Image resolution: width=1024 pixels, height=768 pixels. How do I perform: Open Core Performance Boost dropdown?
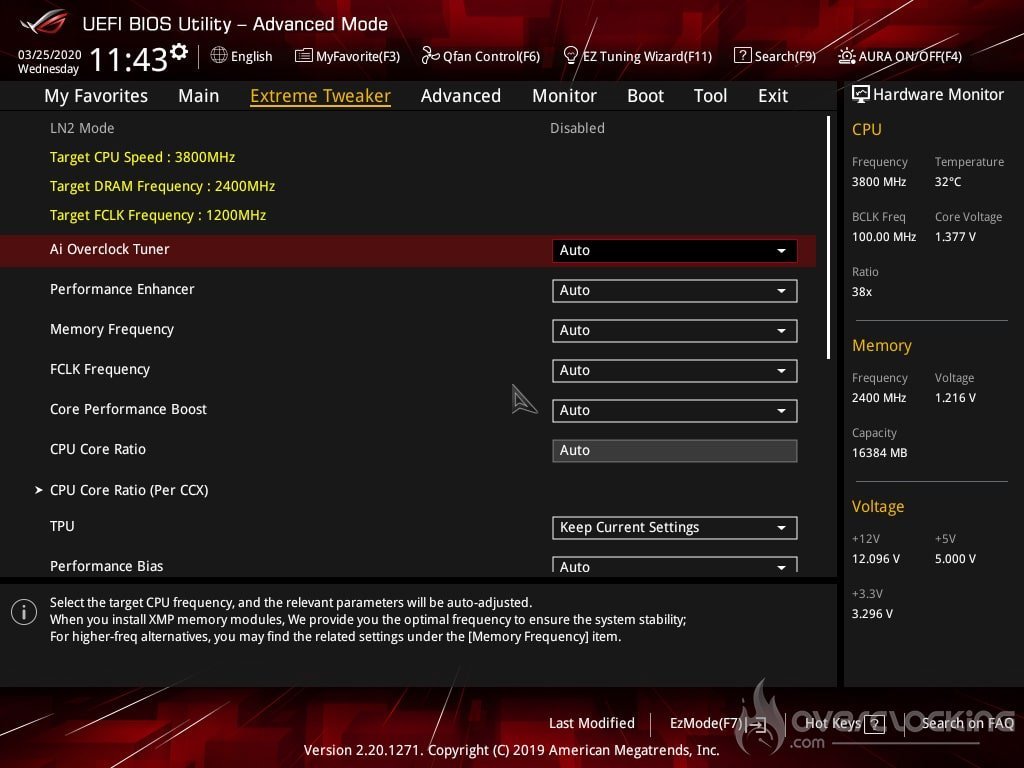pos(674,411)
